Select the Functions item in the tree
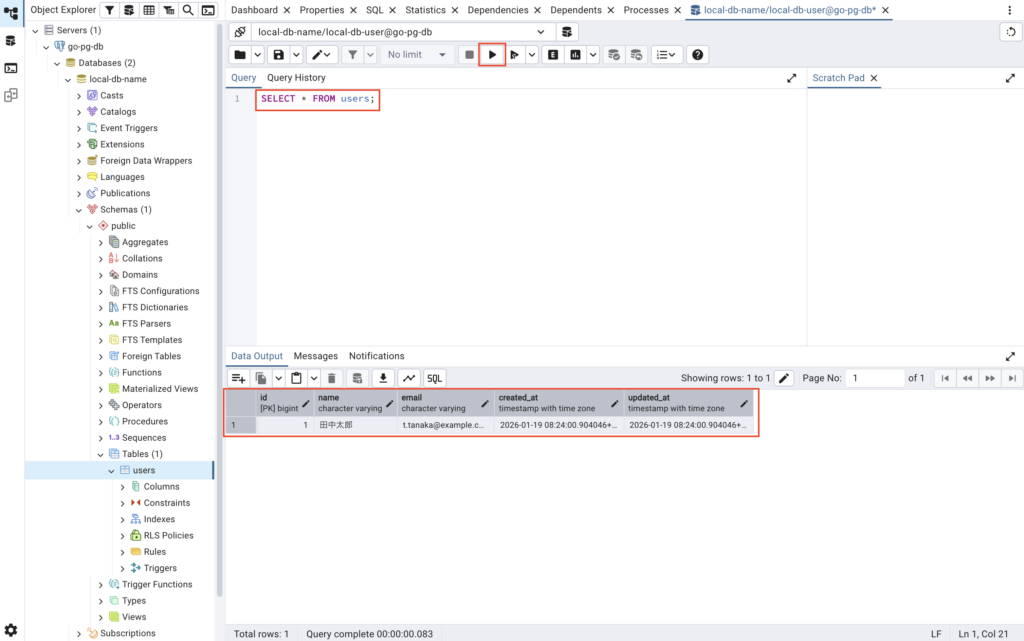 click(x=141, y=372)
